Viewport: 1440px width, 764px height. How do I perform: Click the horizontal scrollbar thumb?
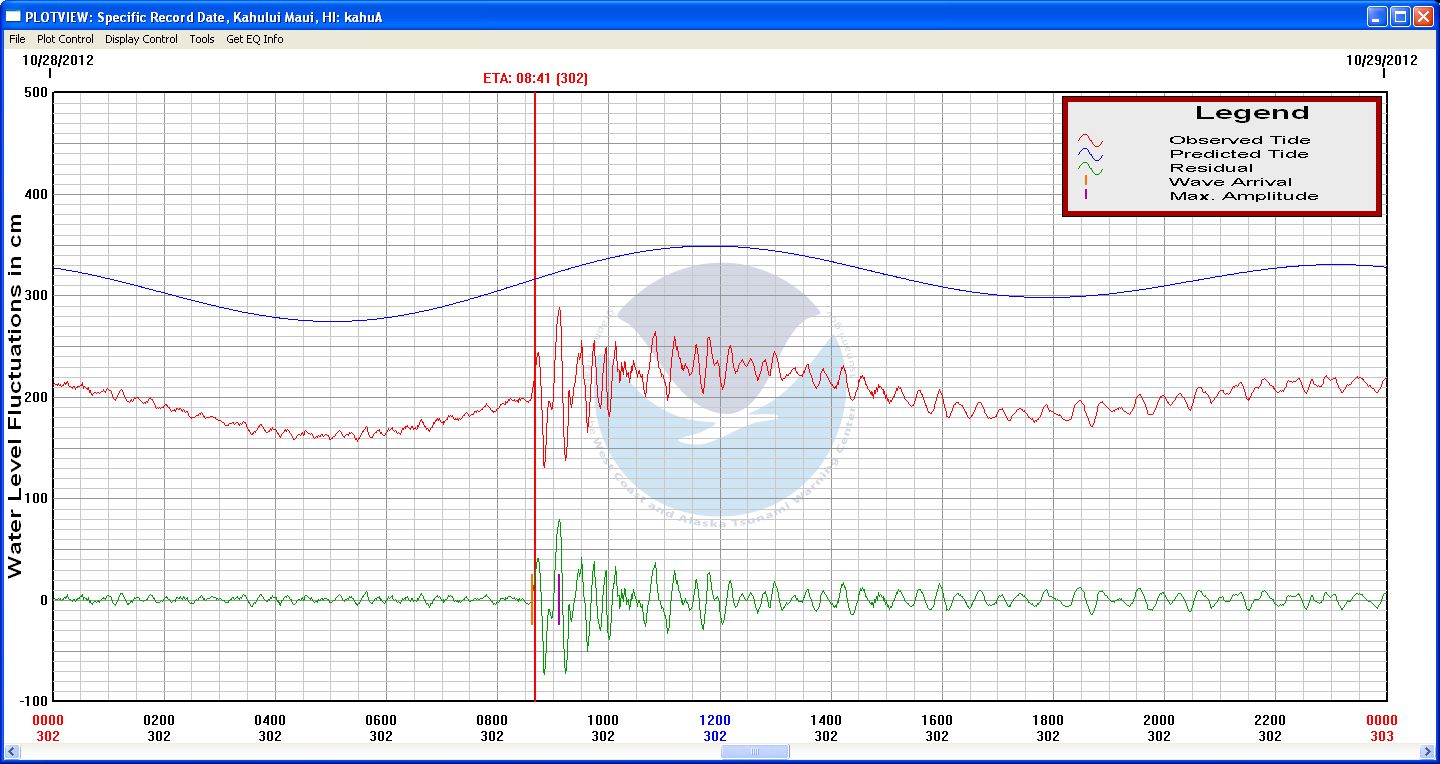tap(755, 752)
